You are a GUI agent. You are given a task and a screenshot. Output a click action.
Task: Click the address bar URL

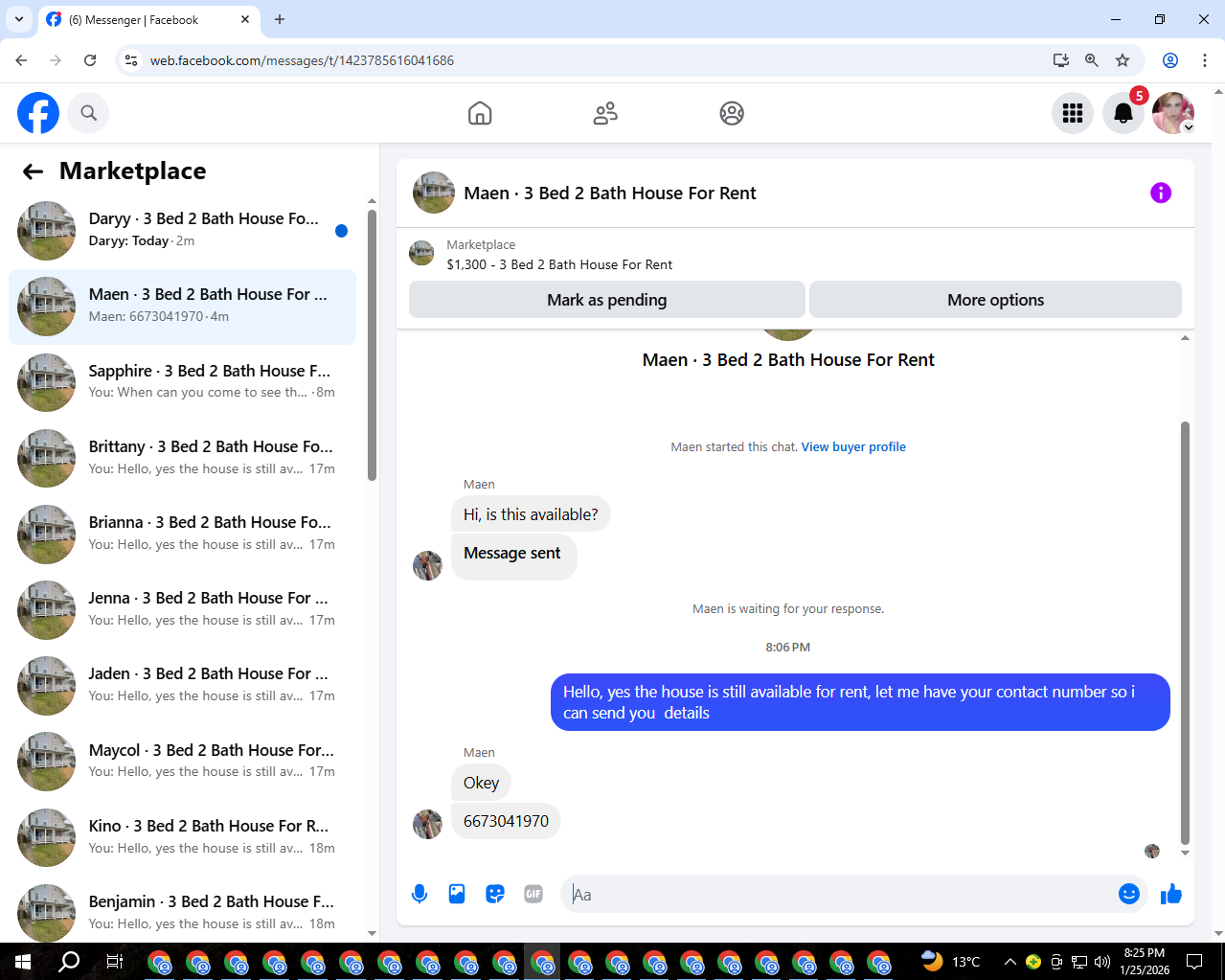(302, 60)
